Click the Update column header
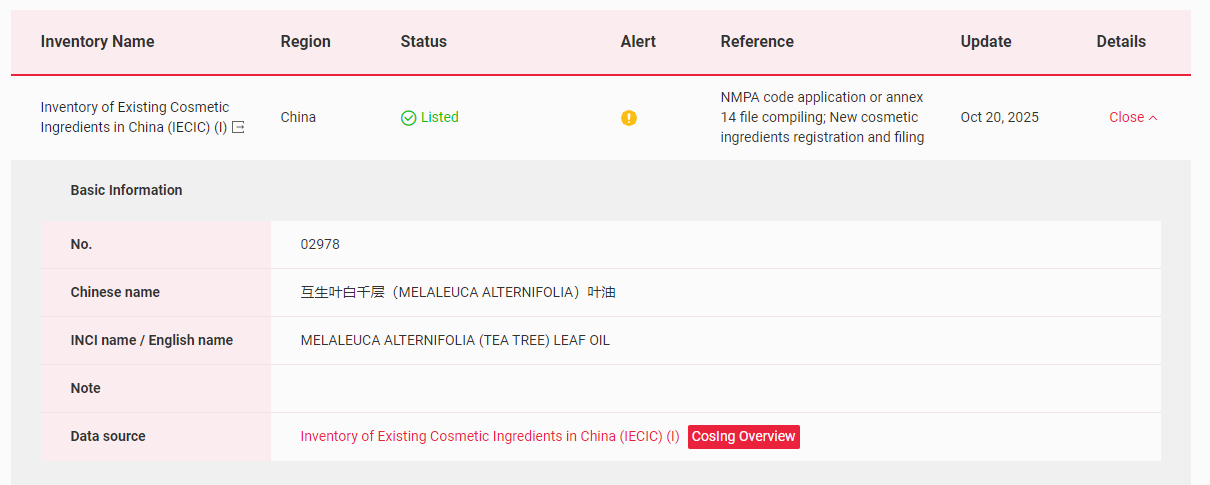This screenshot has height=485, width=1210. pos(986,42)
